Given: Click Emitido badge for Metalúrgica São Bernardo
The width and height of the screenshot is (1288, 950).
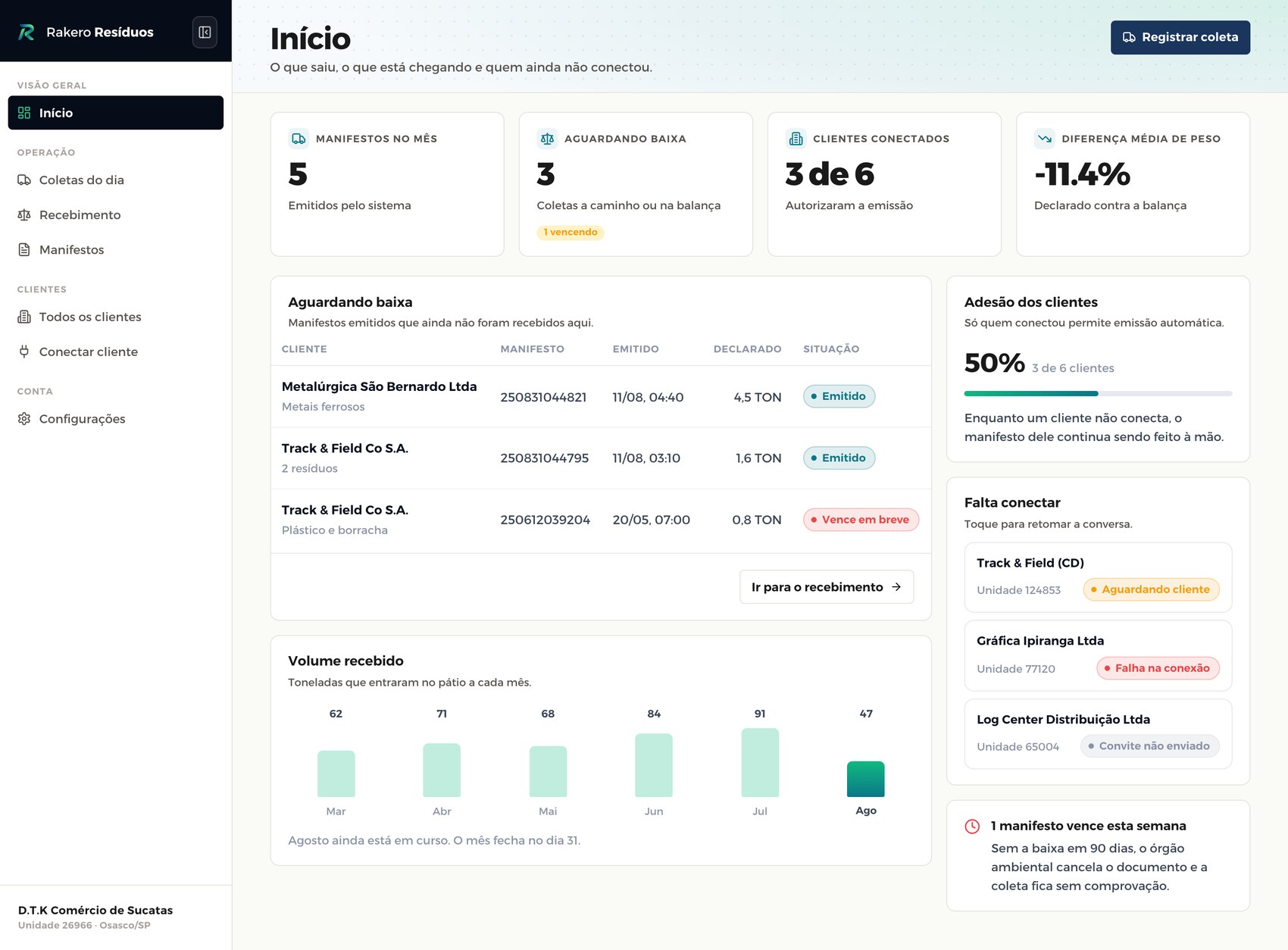Looking at the screenshot, I should pyautogui.click(x=839, y=396).
